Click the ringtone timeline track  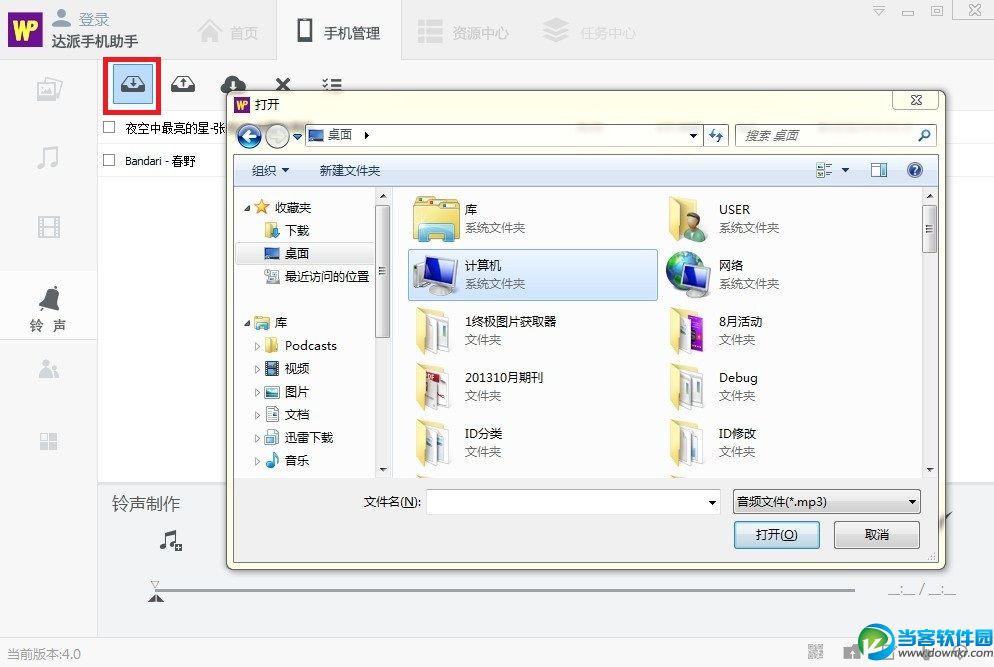(x=504, y=590)
